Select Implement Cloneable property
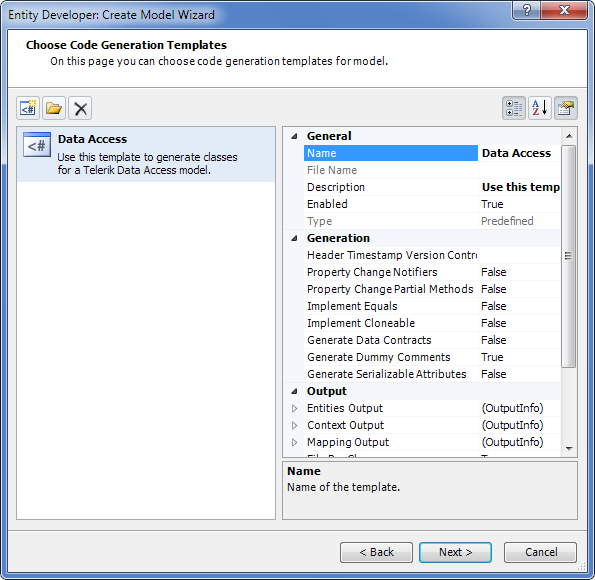 pyautogui.click(x=391, y=323)
